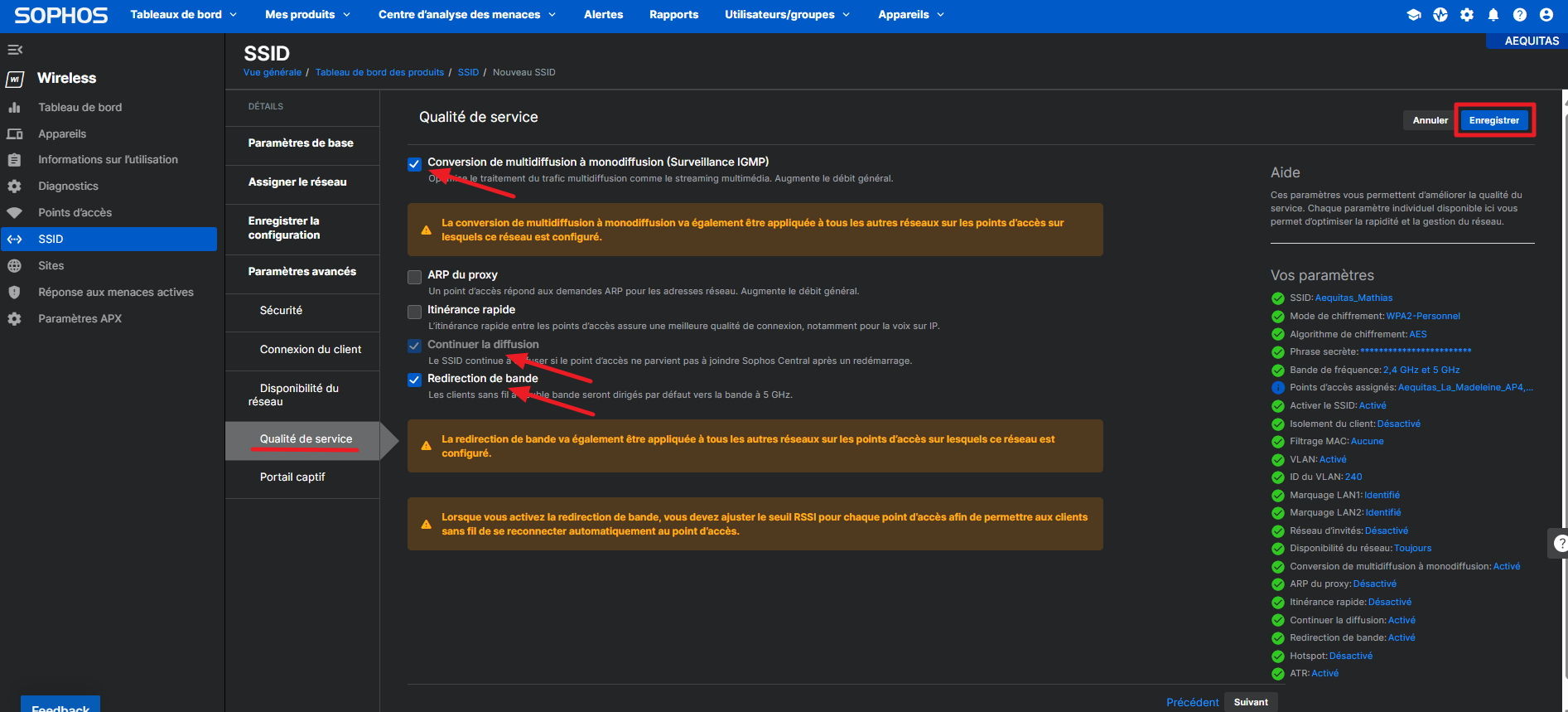Viewport: 1568px width, 712px height.
Task: Click the Réponse aux menaces actives shield icon
Action: click(x=14, y=293)
